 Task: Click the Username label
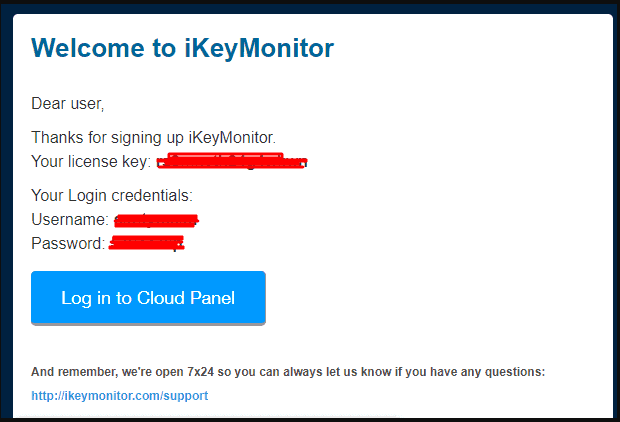click(70, 220)
